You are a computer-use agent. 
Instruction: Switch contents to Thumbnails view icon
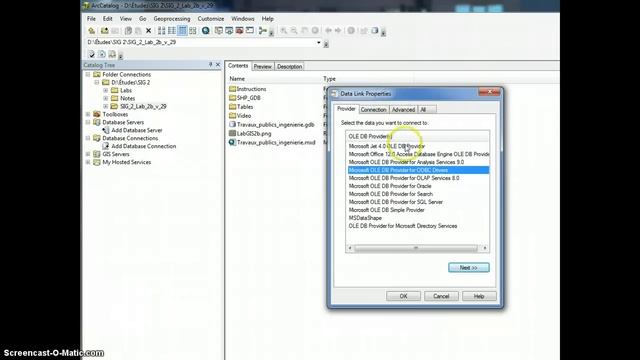tap(193, 31)
